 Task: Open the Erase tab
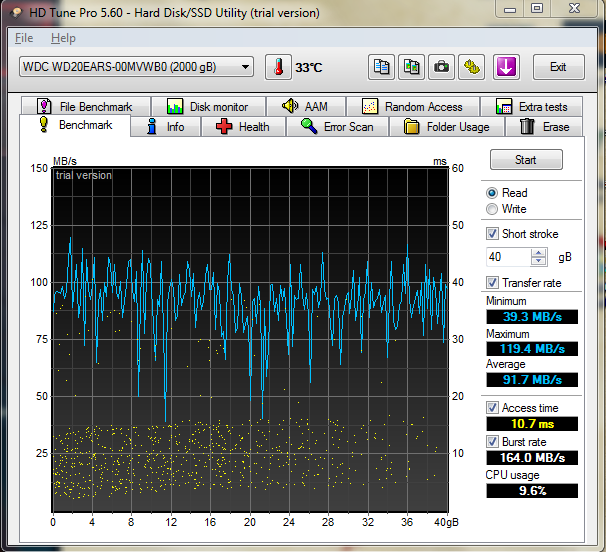(x=544, y=127)
